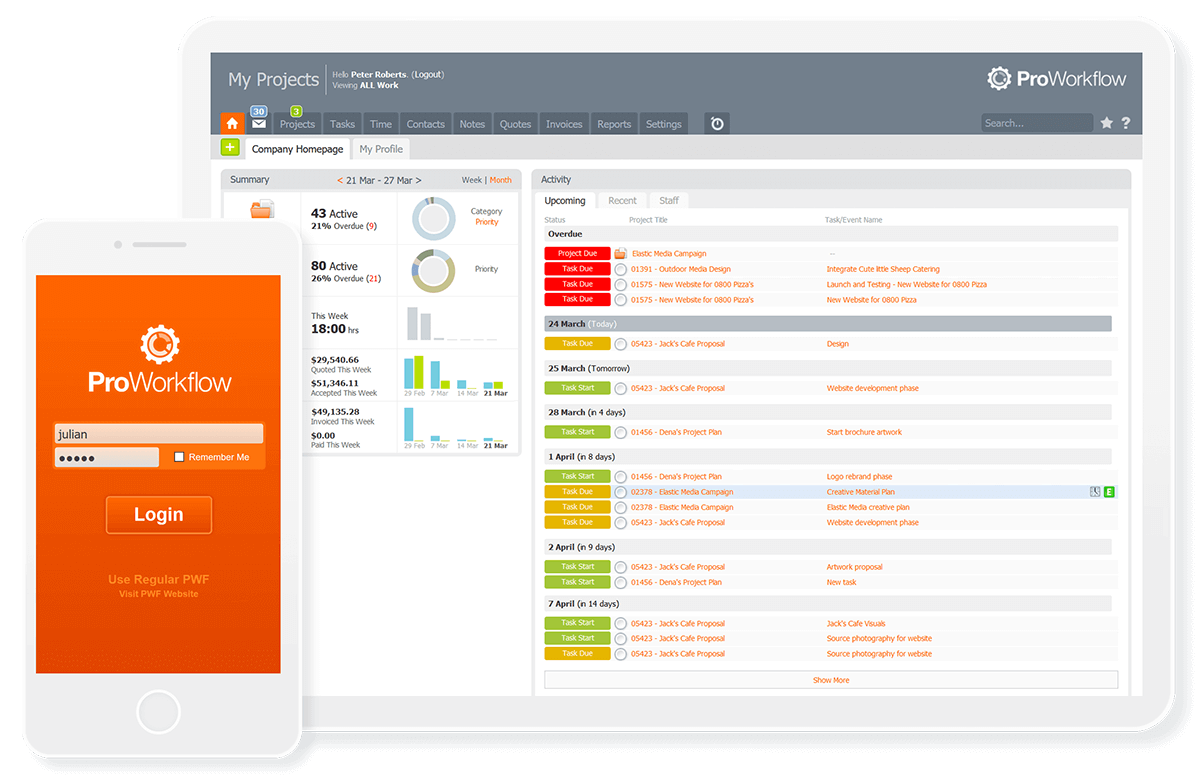Click the green plus add button
This screenshot has width=1196, height=778.
coord(230,148)
